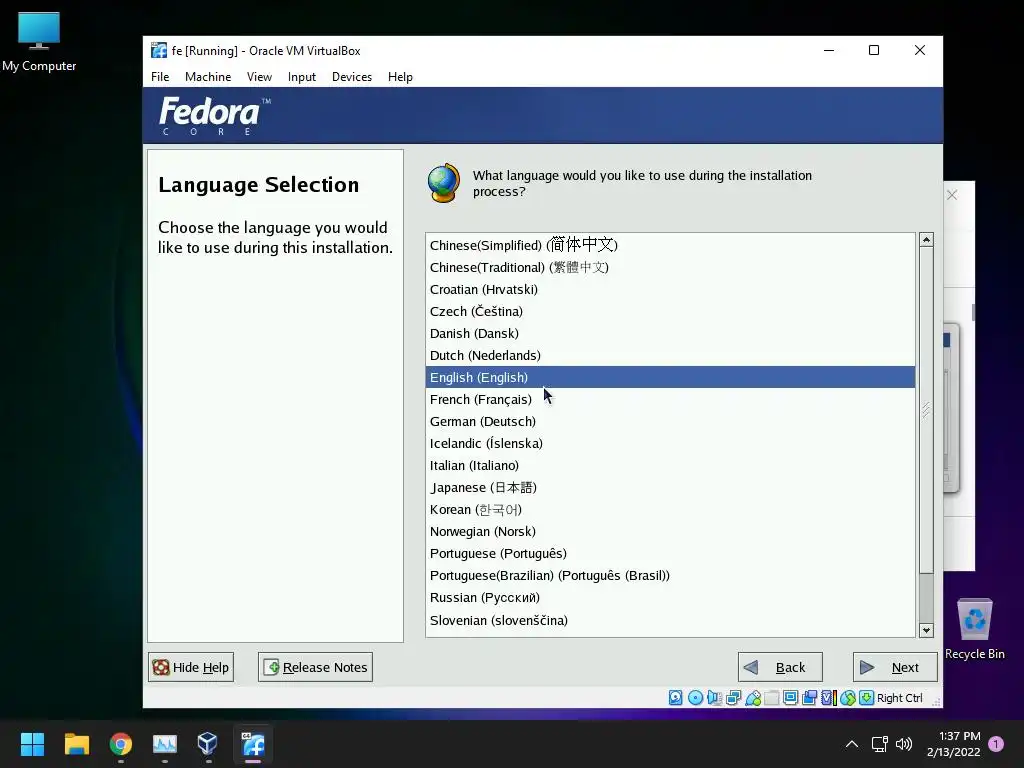Select Russian (Русский)

[670, 598]
